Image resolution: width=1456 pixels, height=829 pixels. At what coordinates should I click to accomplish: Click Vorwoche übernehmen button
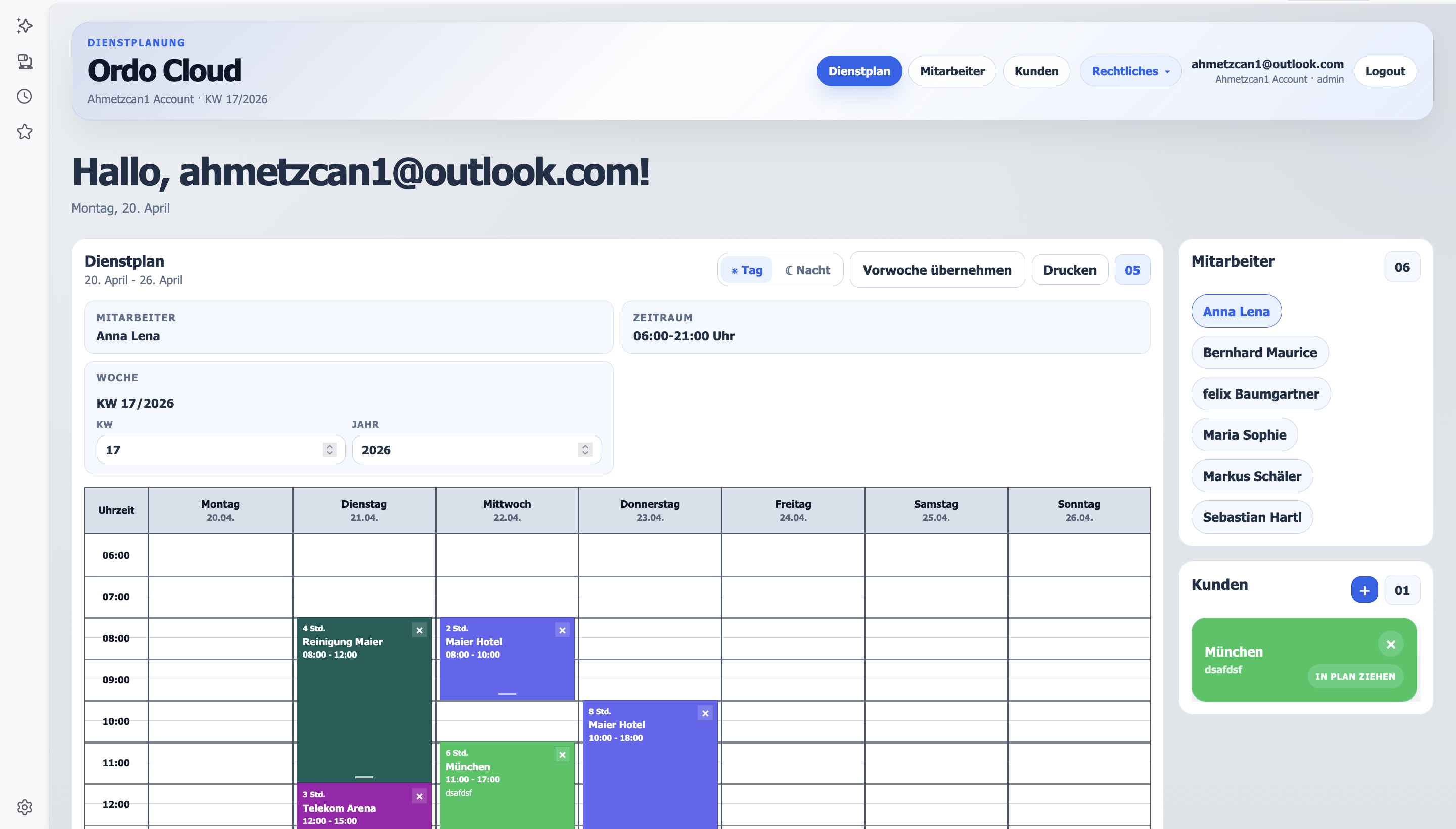(x=937, y=270)
